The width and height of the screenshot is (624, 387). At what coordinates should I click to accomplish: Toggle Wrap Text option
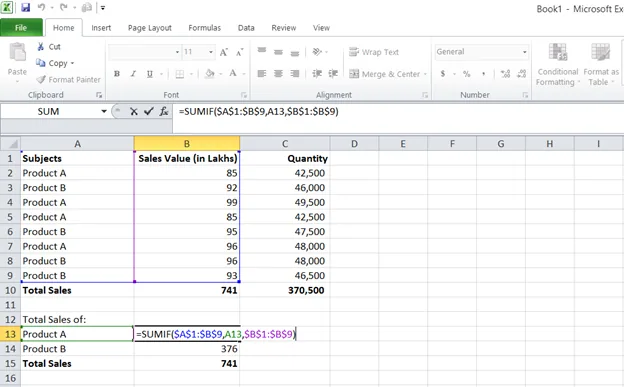(374, 52)
